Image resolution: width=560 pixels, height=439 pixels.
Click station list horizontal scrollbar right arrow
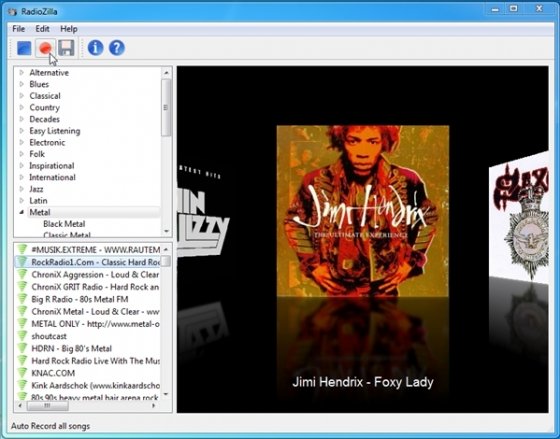tap(154, 405)
